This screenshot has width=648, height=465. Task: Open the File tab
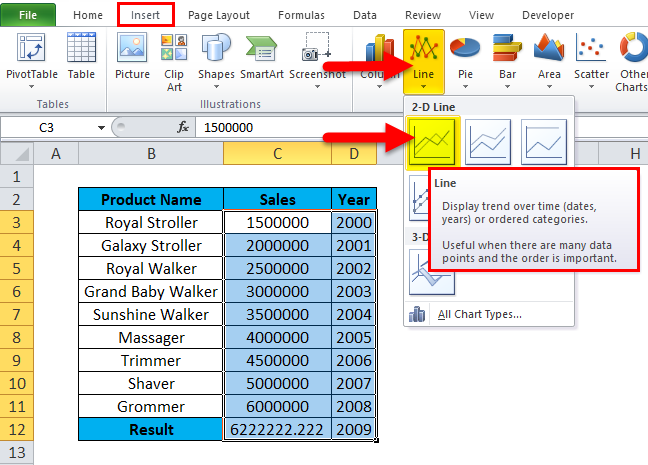point(28,15)
